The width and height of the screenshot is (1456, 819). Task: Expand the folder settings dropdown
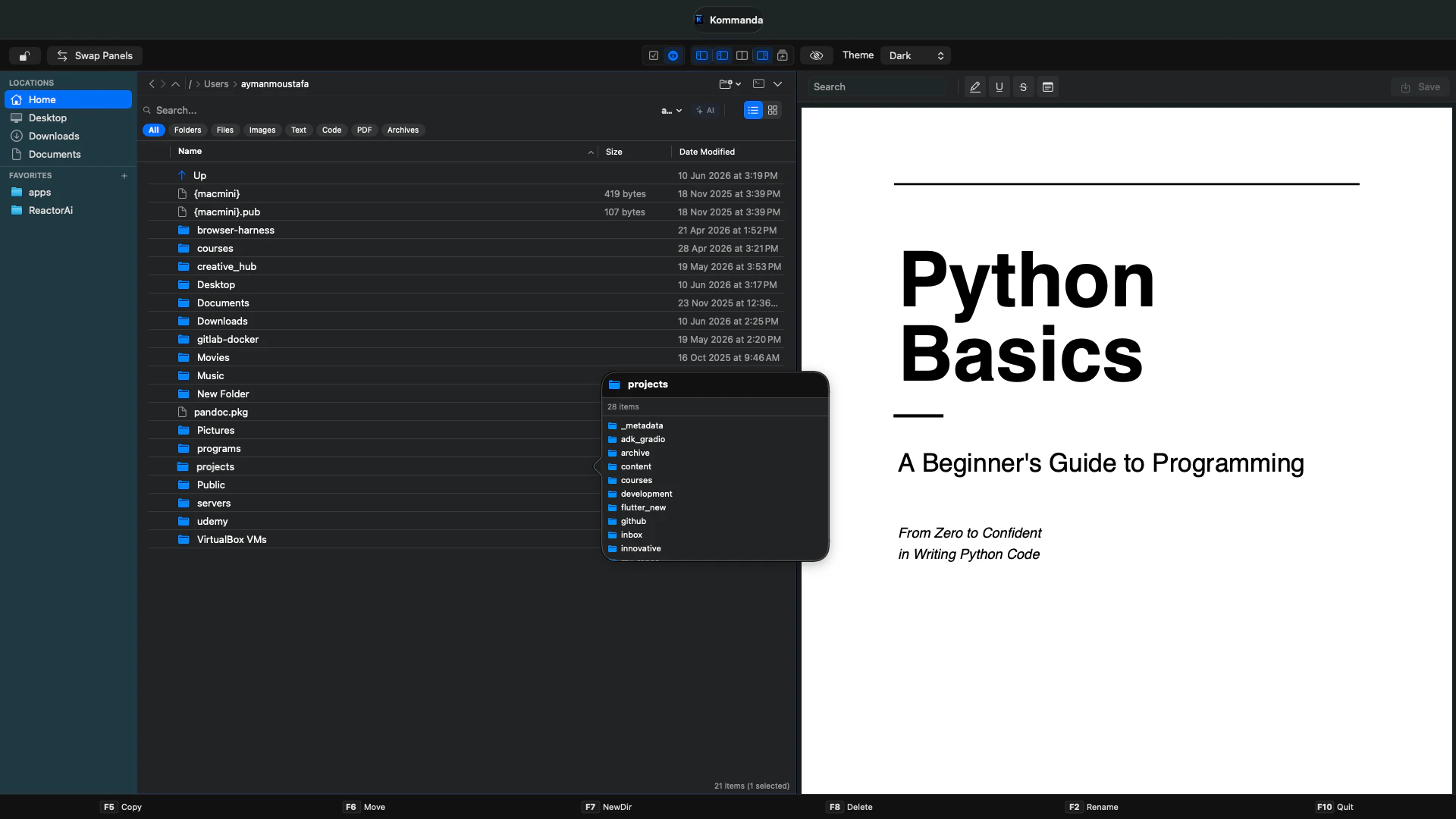tap(730, 83)
